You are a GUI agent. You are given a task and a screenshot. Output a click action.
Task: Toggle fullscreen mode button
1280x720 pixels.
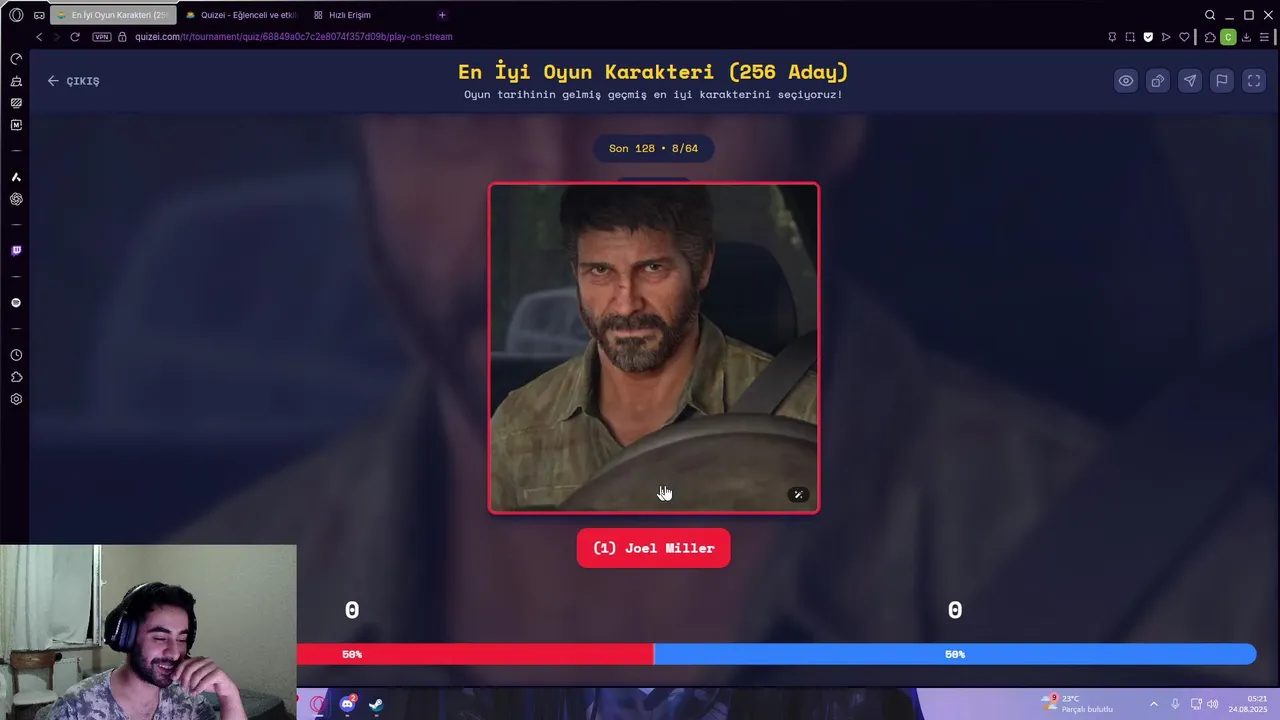pos(1254,81)
